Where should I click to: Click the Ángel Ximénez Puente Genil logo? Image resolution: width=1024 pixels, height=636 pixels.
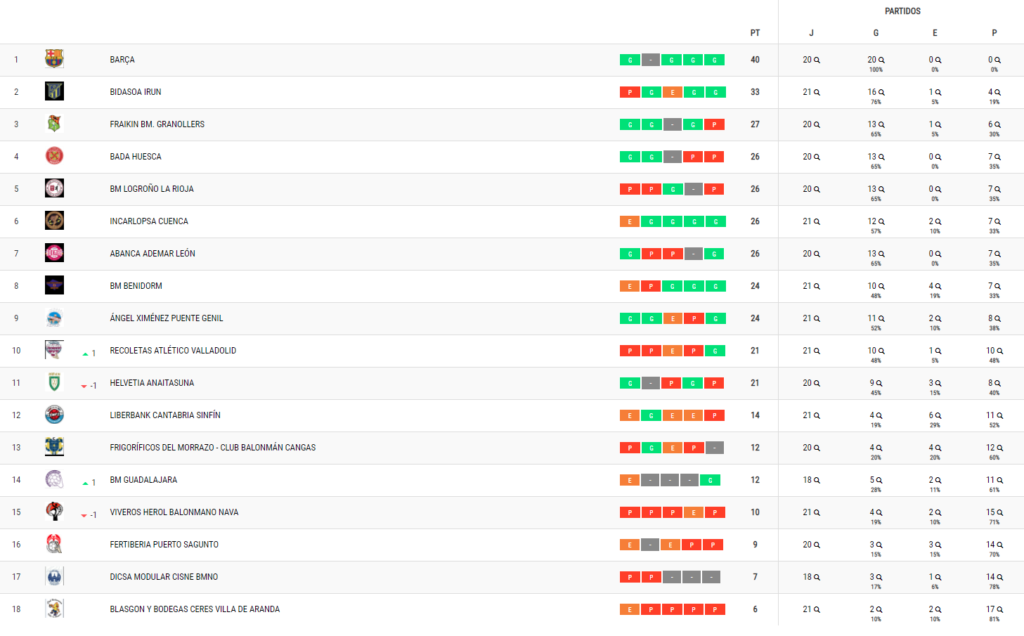pyautogui.click(x=54, y=317)
